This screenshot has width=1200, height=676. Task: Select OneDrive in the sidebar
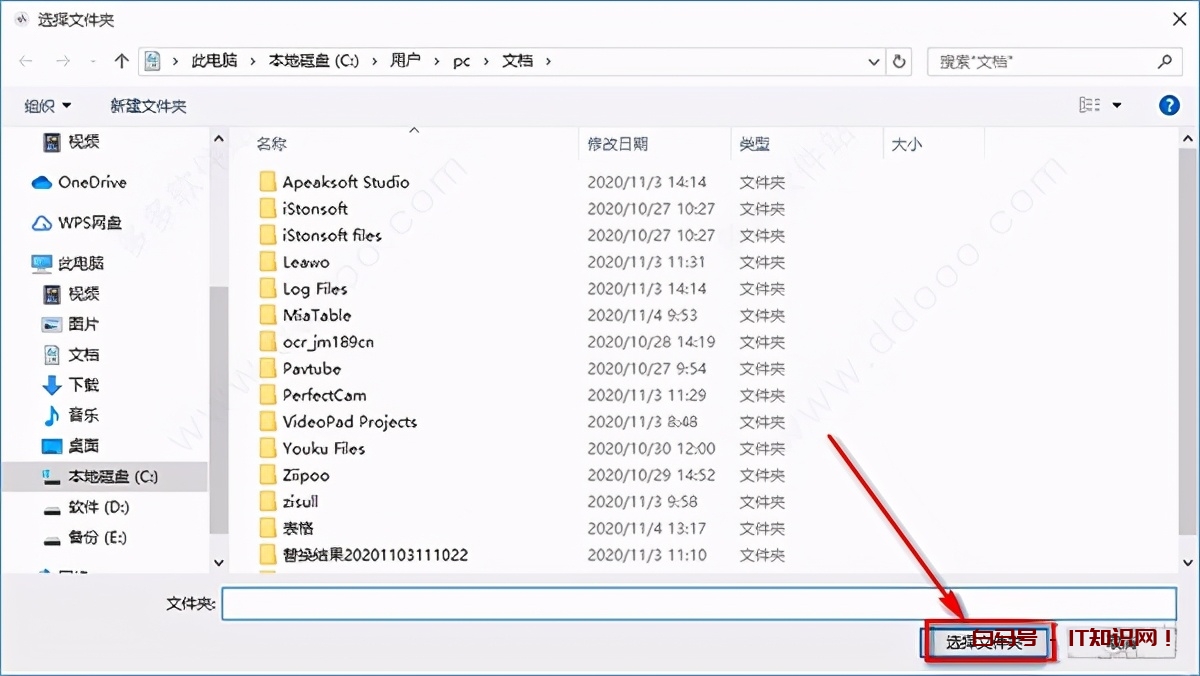coord(91,182)
